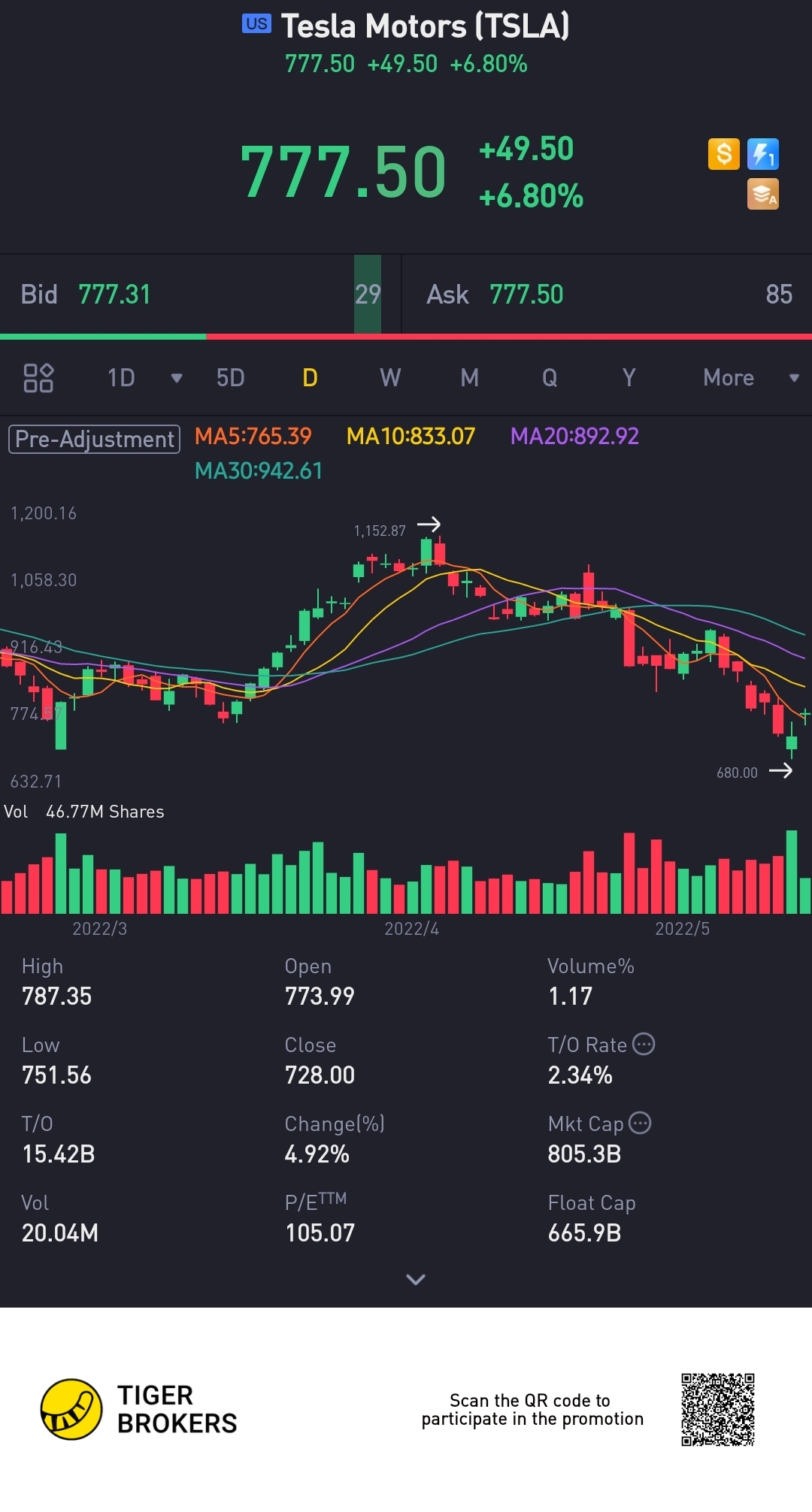Tap the orange stacked layers icon
812x1512 pixels.
[x=763, y=194]
